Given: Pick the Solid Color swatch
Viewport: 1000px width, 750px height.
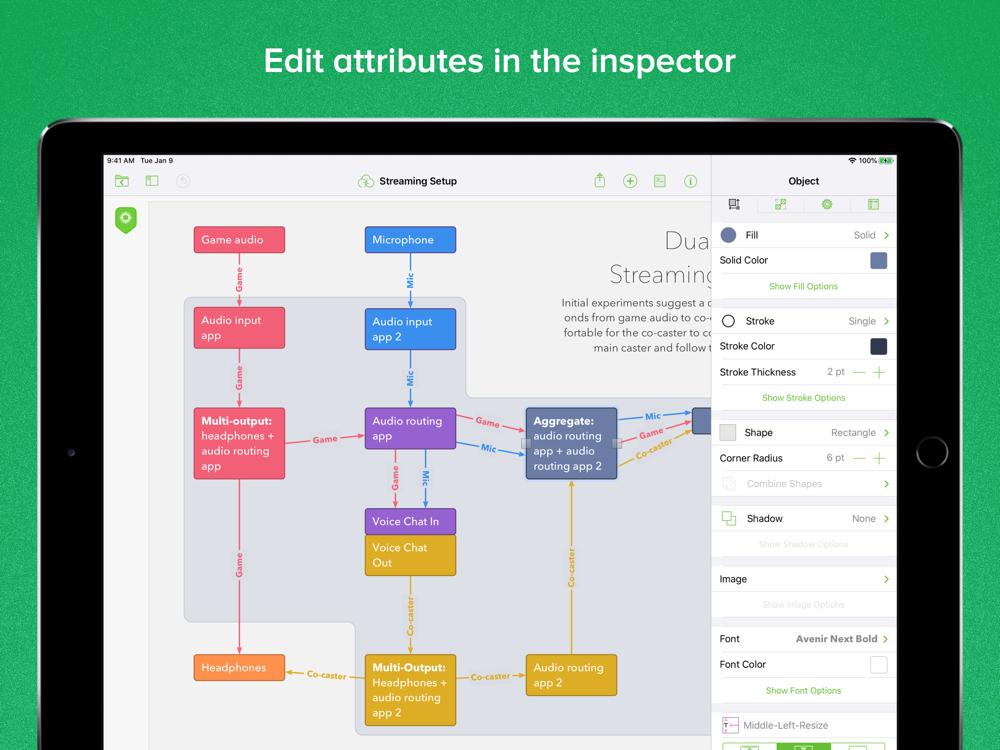Looking at the screenshot, I should 879,260.
